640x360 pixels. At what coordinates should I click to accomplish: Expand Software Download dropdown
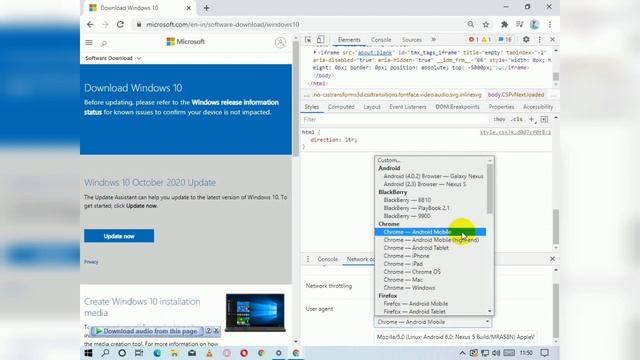pyautogui.click(x=113, y=58)
